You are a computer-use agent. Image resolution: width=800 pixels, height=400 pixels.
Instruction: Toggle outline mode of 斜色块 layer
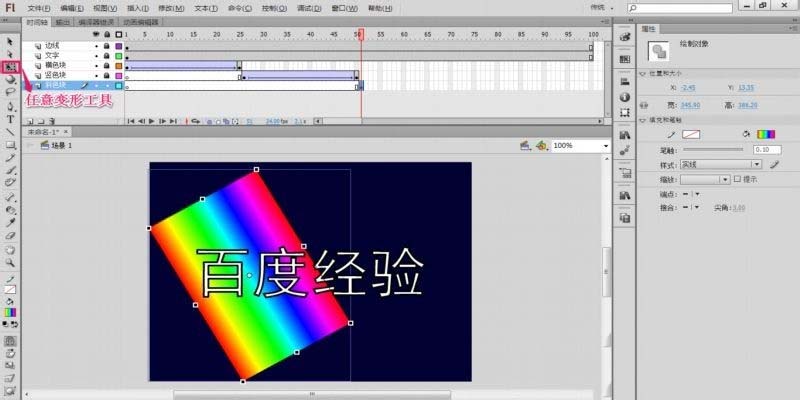coord(119,86)
